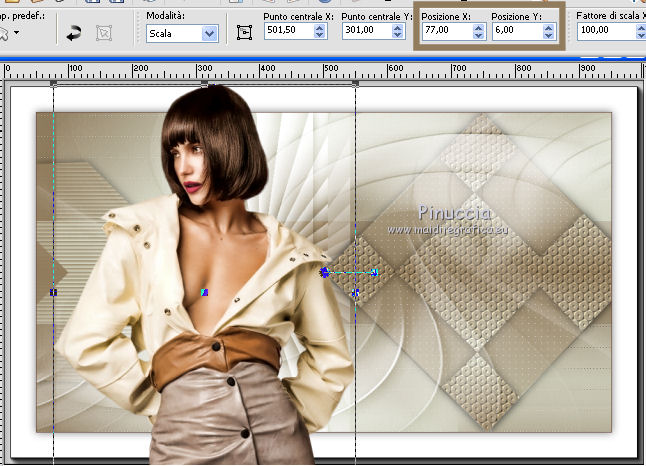The height and width of the screenshot is (466, 646).
Task: Decrease Posizione X with down arrow
Action: coord(478,35)
